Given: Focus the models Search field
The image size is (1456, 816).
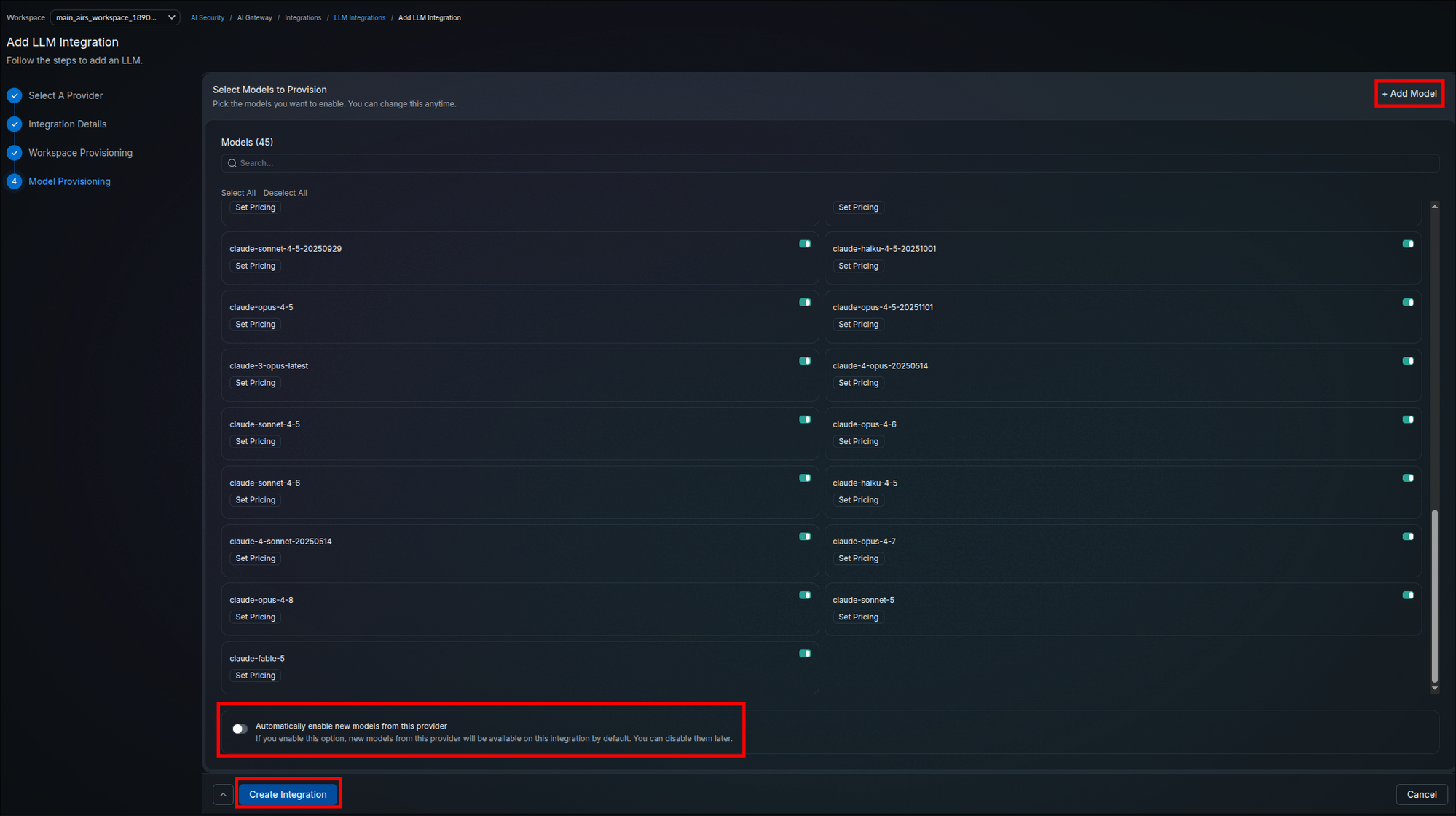Looking at the screenshot, I should pyautogui.click(x=830, y=163).
